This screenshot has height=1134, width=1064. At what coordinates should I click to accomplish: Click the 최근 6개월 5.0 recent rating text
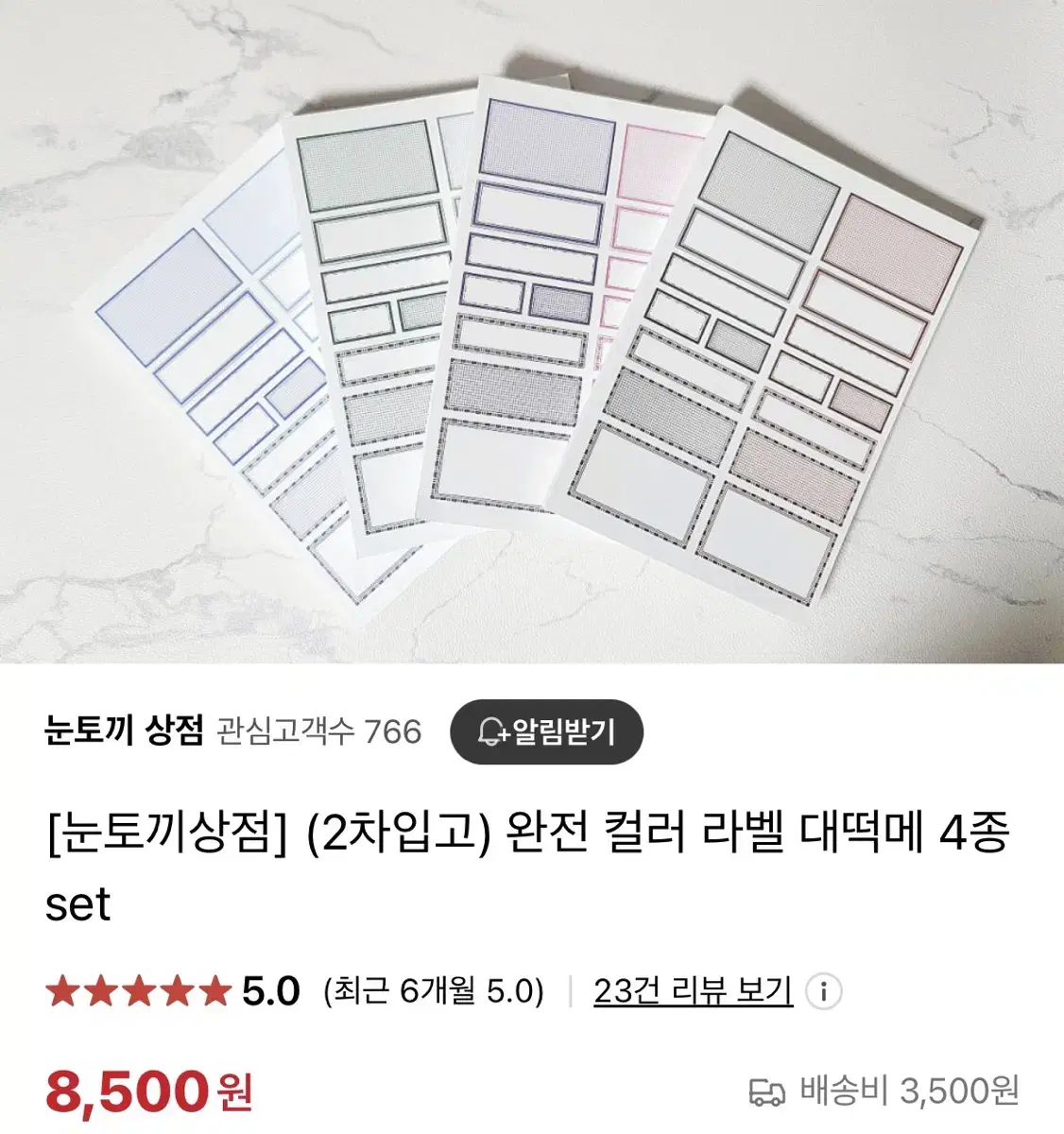coord(434,991)
